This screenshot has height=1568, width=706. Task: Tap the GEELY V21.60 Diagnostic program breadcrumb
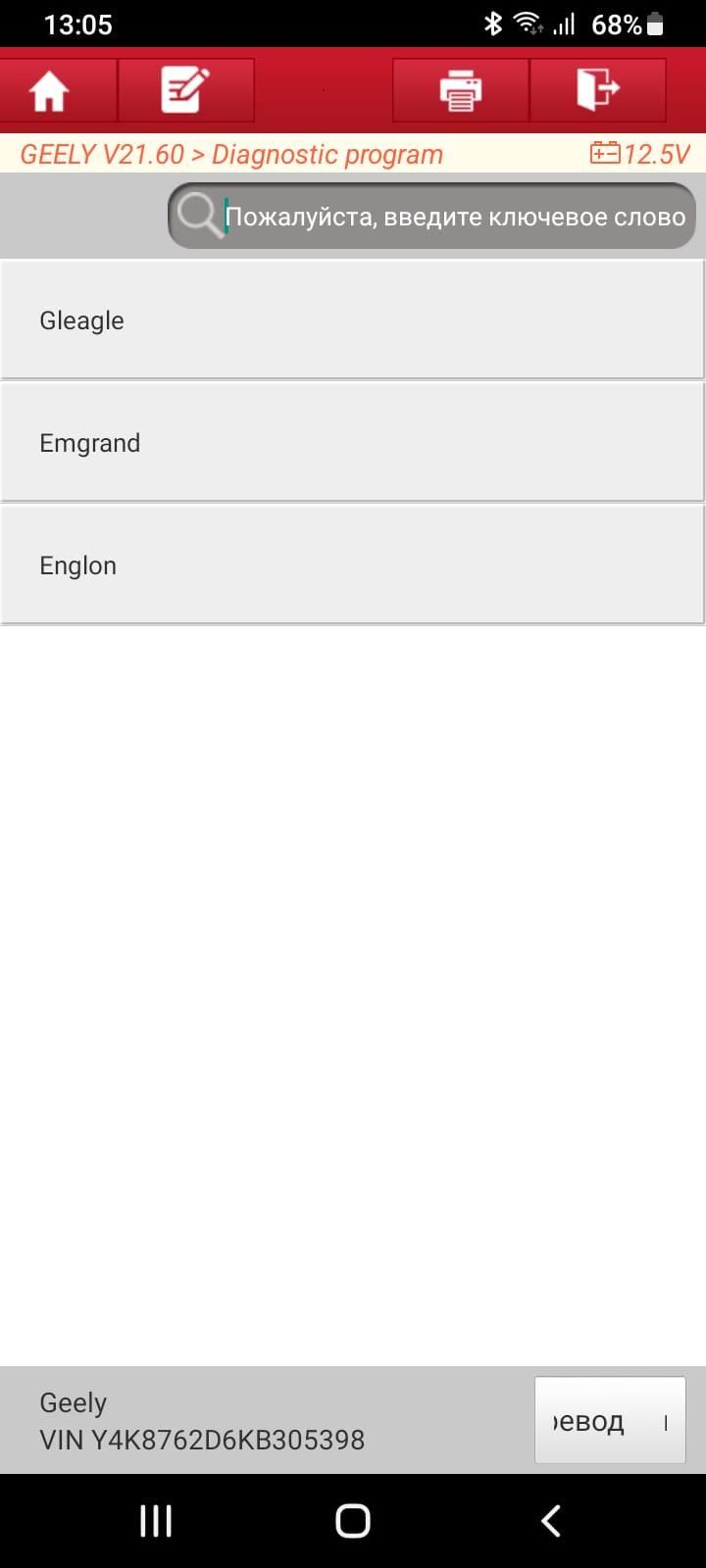231,155
